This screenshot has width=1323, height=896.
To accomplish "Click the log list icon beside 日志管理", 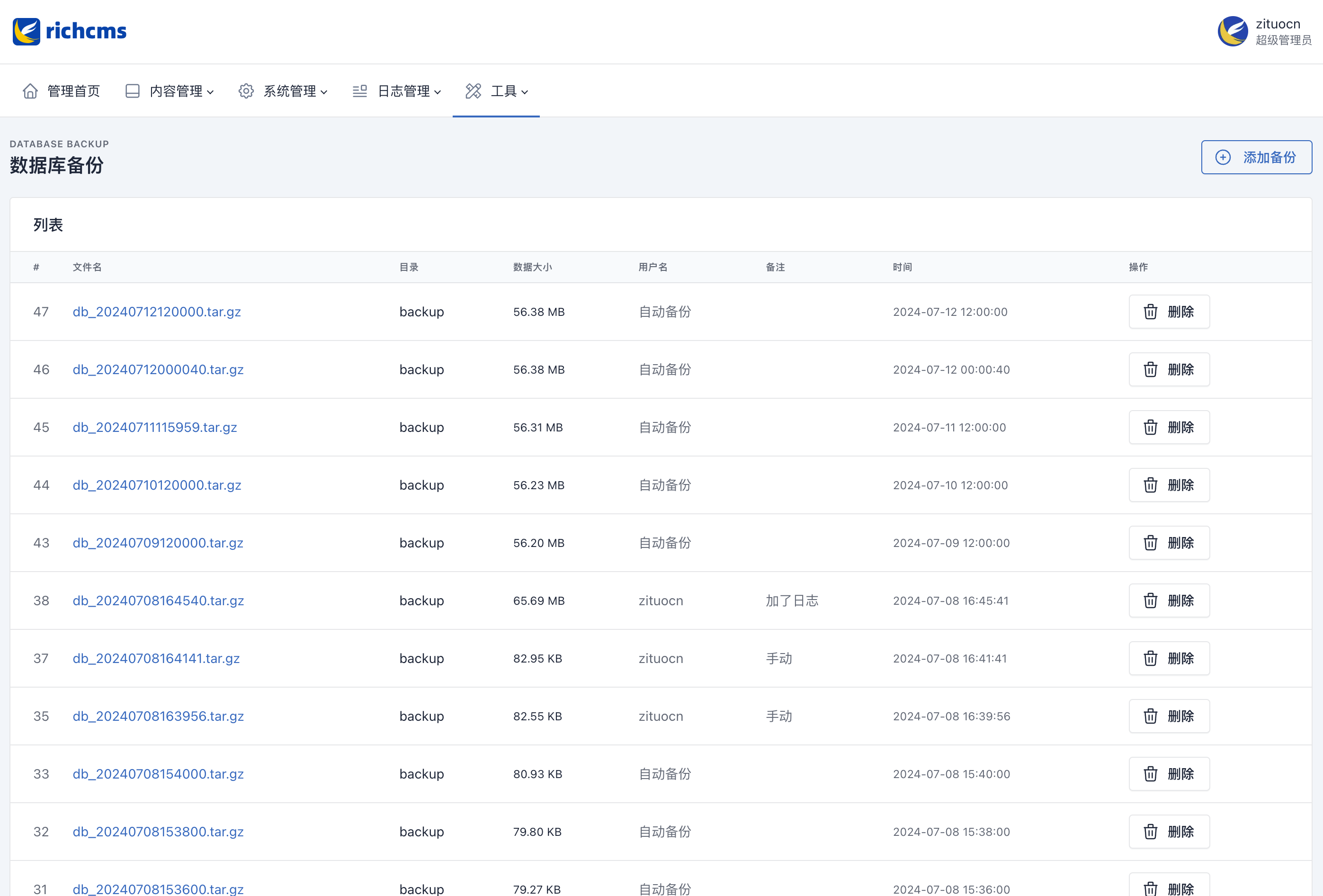I will tap(360, 91).
